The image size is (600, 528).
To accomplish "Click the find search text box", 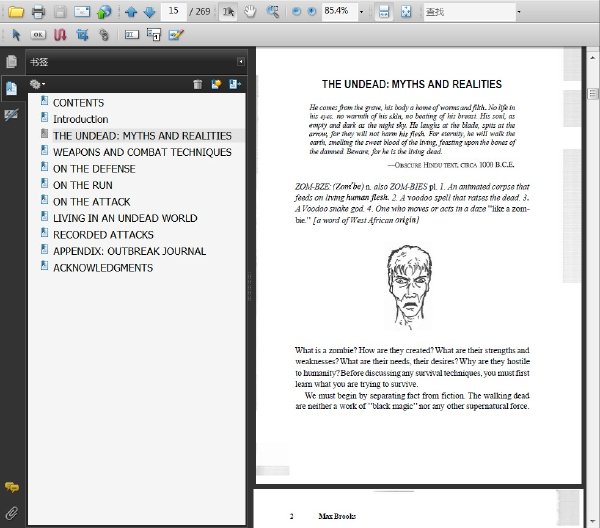I will coord(470,11).
